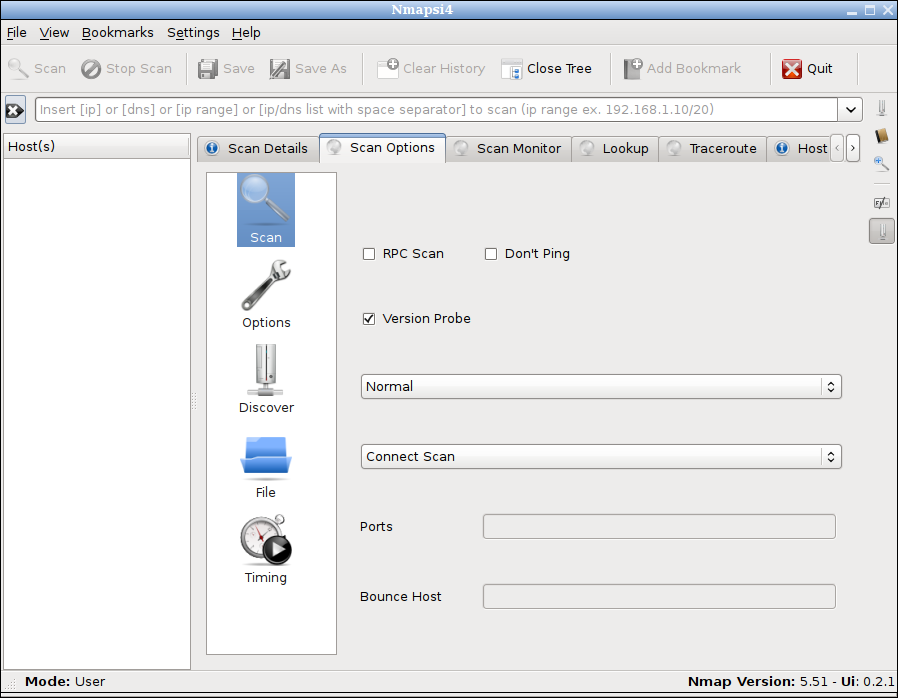The width and height of the screenshot is (898, 698).
Task: Select the Options wrench icon
Action: click(x=266, y=294)
